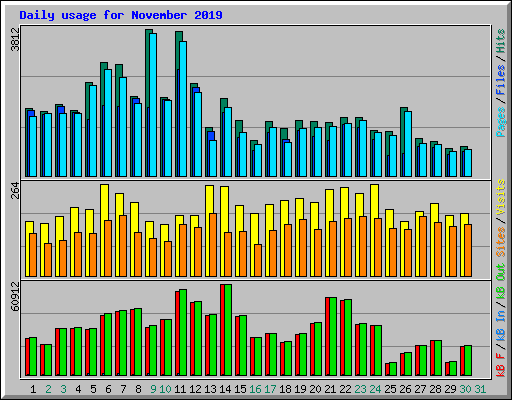Click the day 26 cyan pages bar
The width and height of the screenshot is (512, 400).
(x=408, y=144)
